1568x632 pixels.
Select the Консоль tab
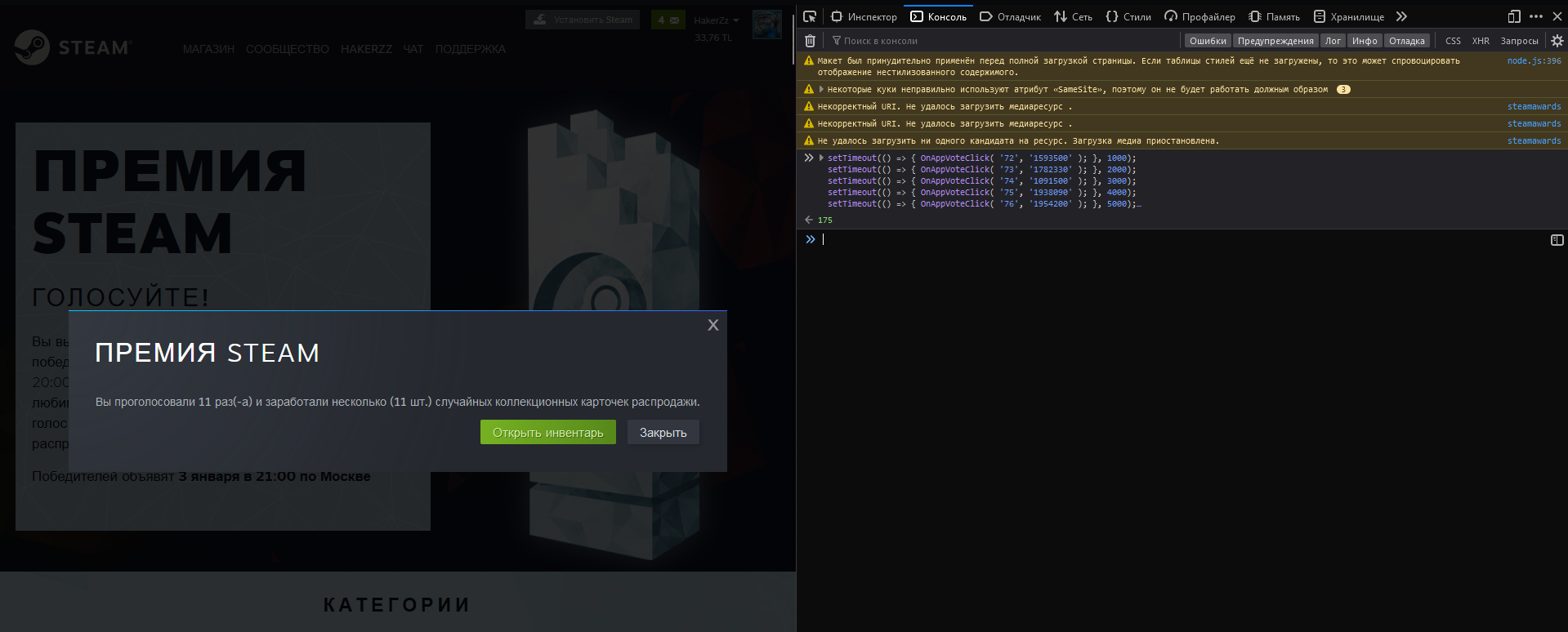[938, 16]
